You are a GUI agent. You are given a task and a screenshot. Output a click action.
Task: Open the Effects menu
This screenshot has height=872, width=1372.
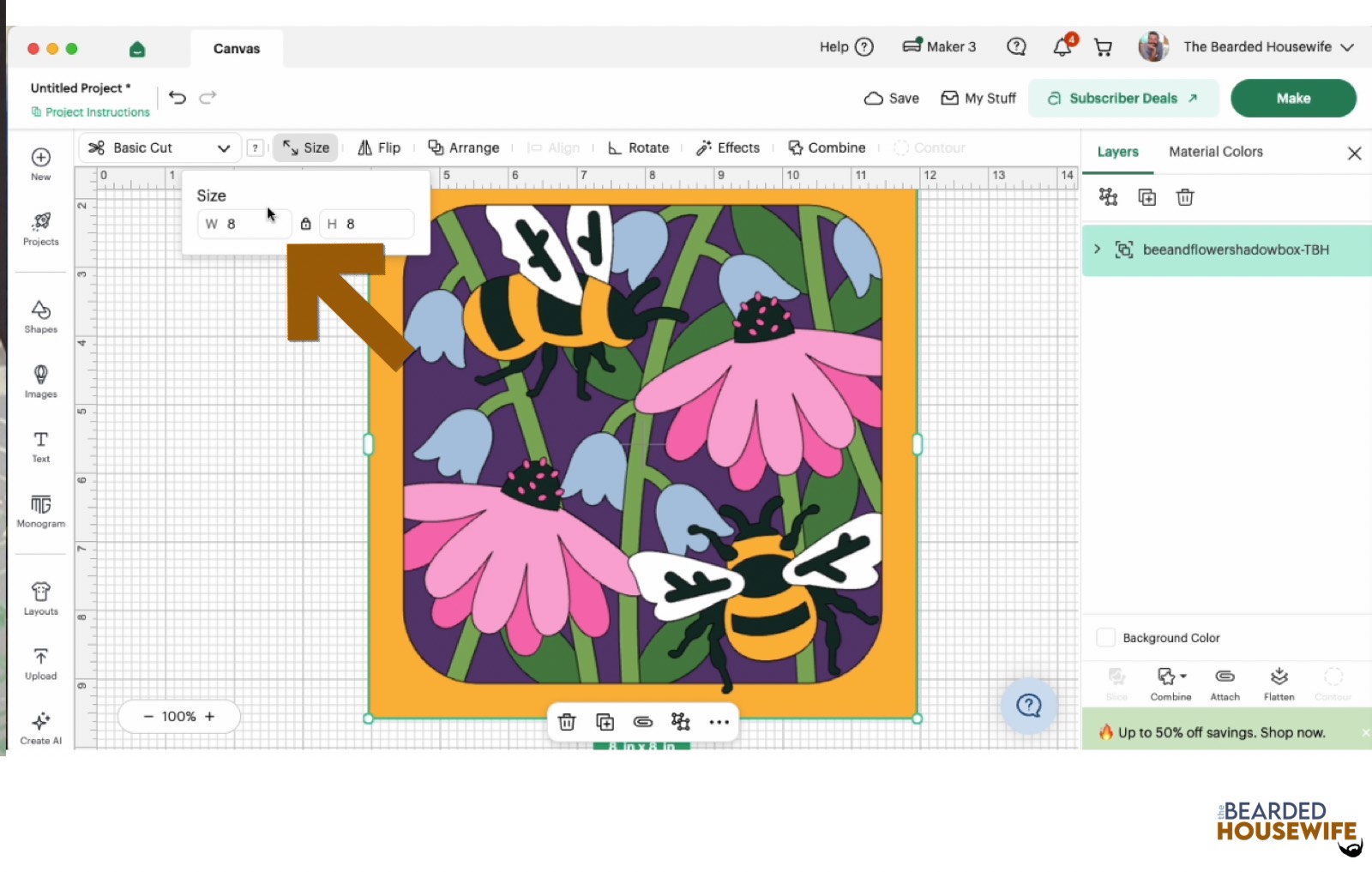point(727,147)
